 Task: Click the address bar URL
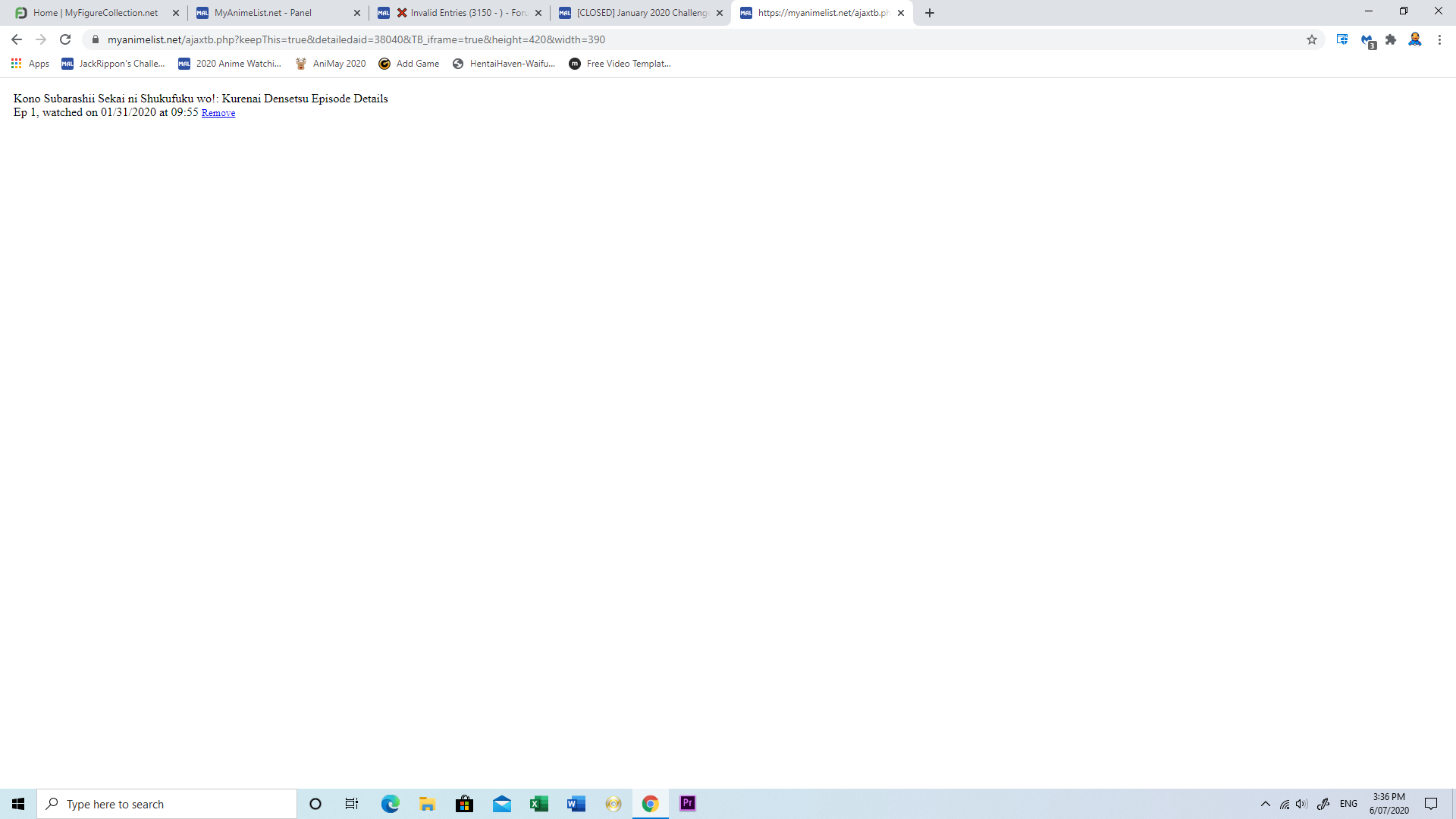tap(356, 39)
